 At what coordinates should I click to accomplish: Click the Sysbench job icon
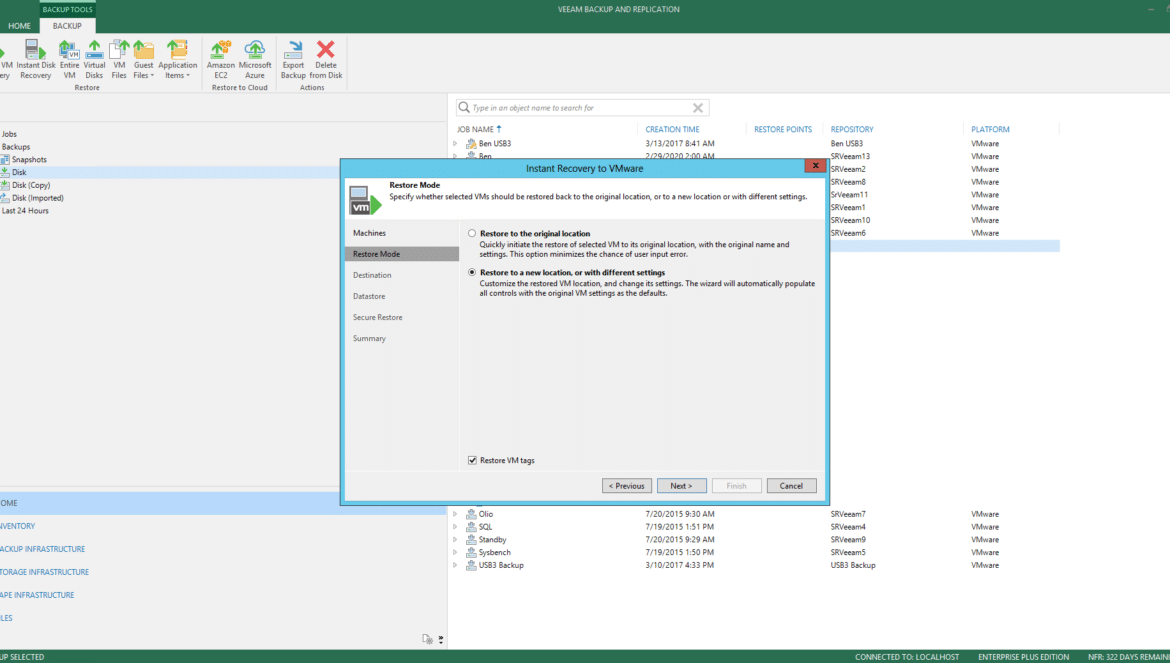[471, 553]
